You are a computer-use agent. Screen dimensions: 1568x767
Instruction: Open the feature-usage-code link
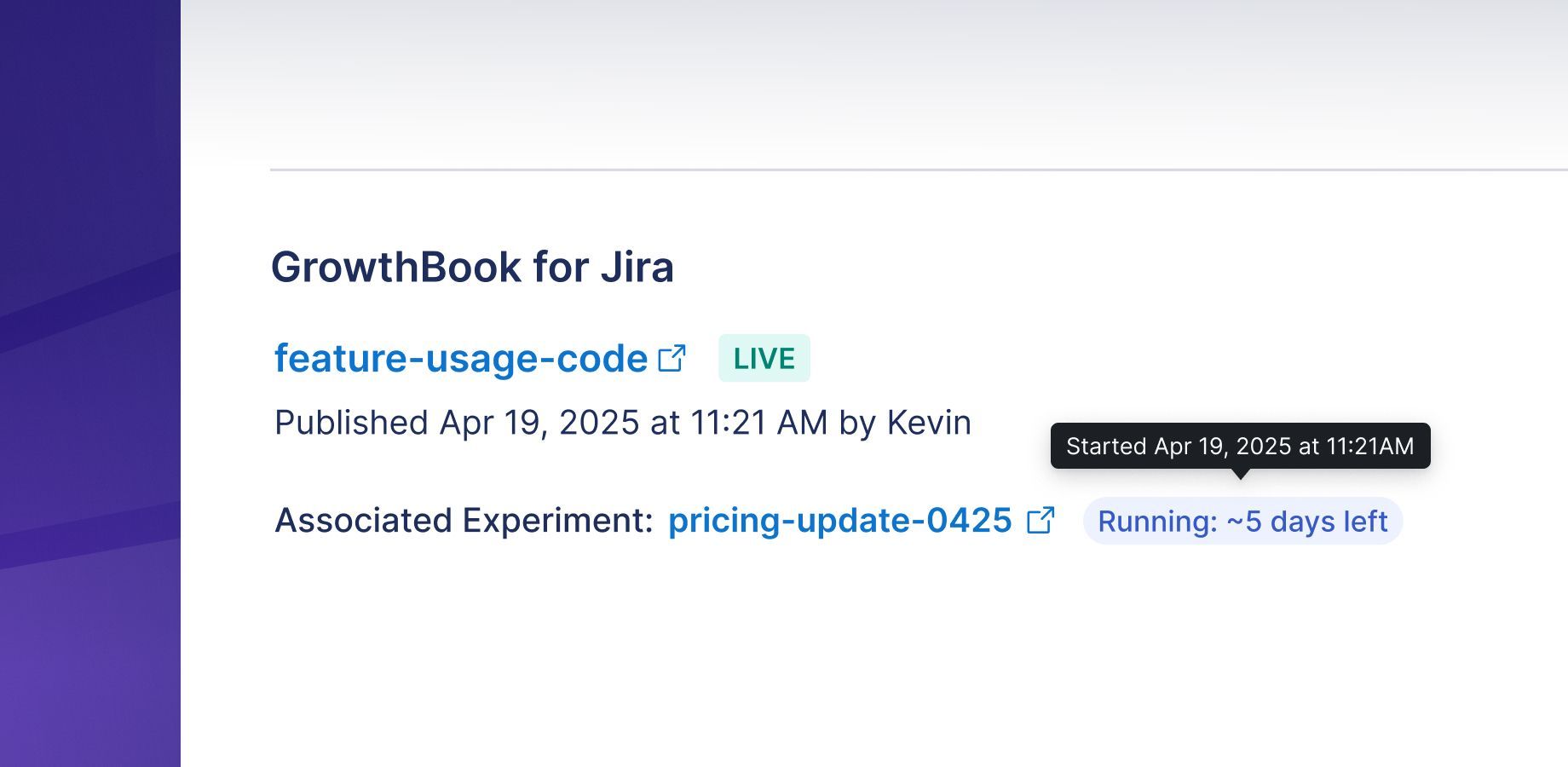pyautogui.click(x=460, y=359)
